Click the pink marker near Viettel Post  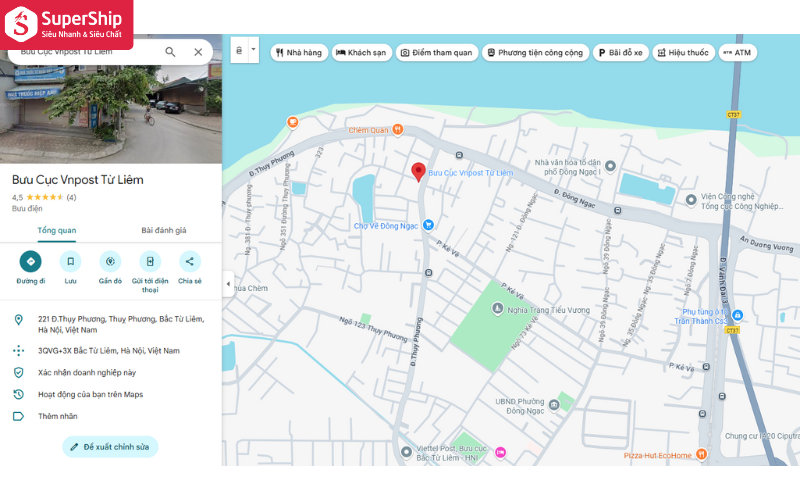click(501, 452)
